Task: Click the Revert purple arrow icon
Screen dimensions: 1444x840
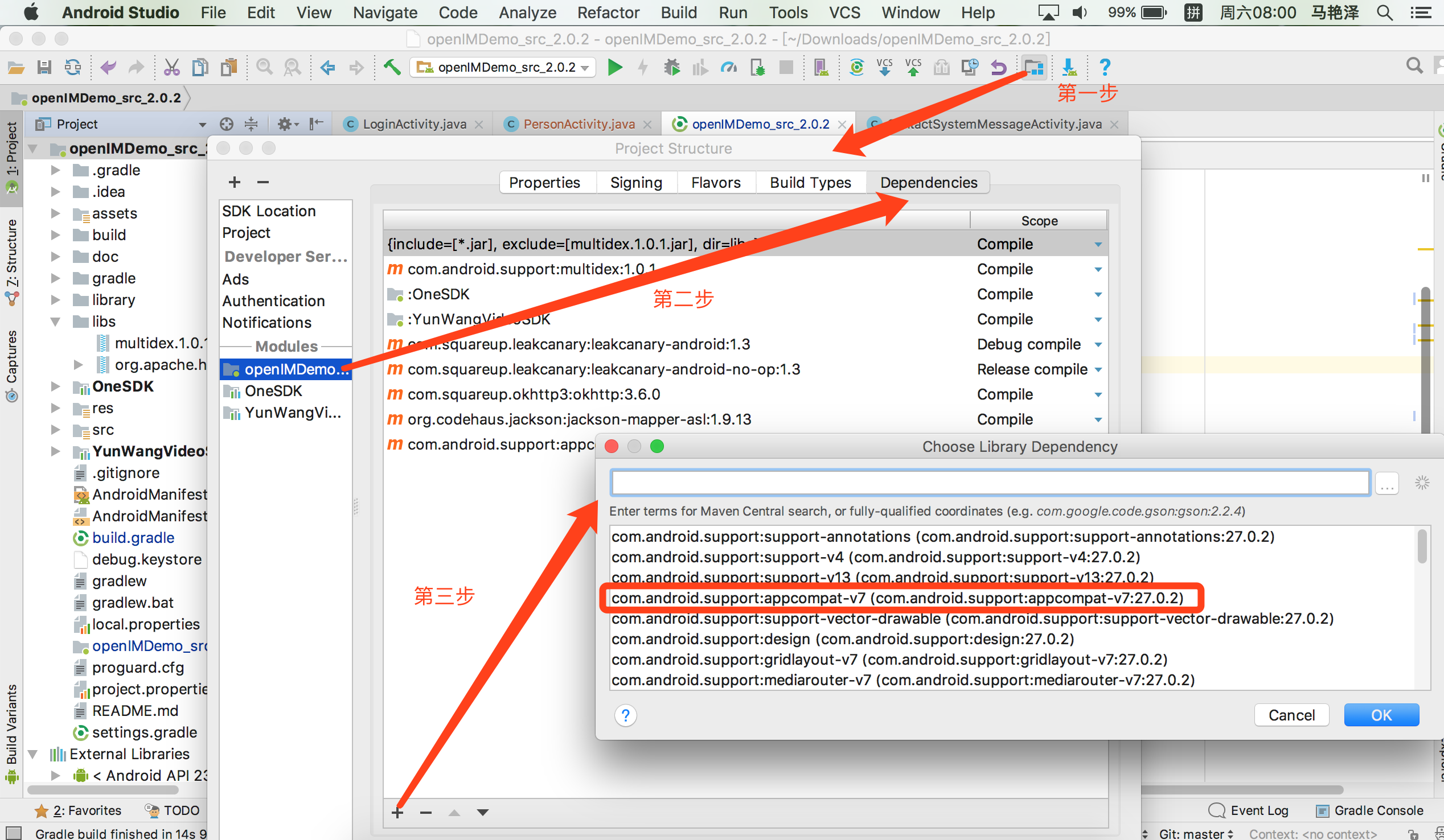Action: pyautogui.click(x=999, y=68)
